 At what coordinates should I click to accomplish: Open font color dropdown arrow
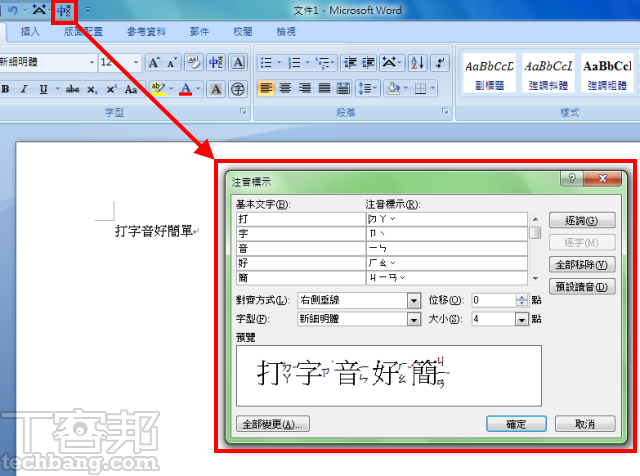[x=198, y=89]
